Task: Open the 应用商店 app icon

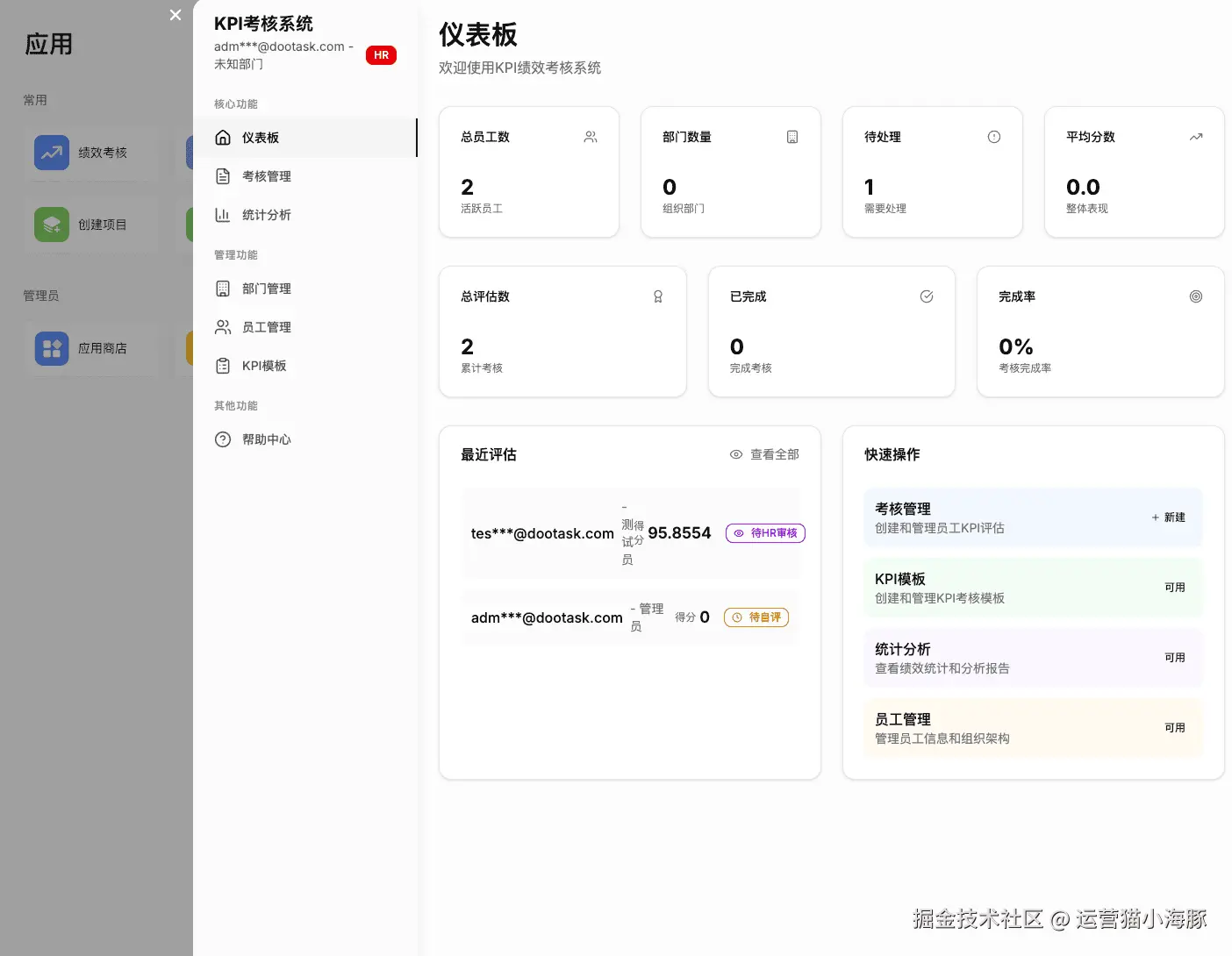Action: tap(52, 348)
